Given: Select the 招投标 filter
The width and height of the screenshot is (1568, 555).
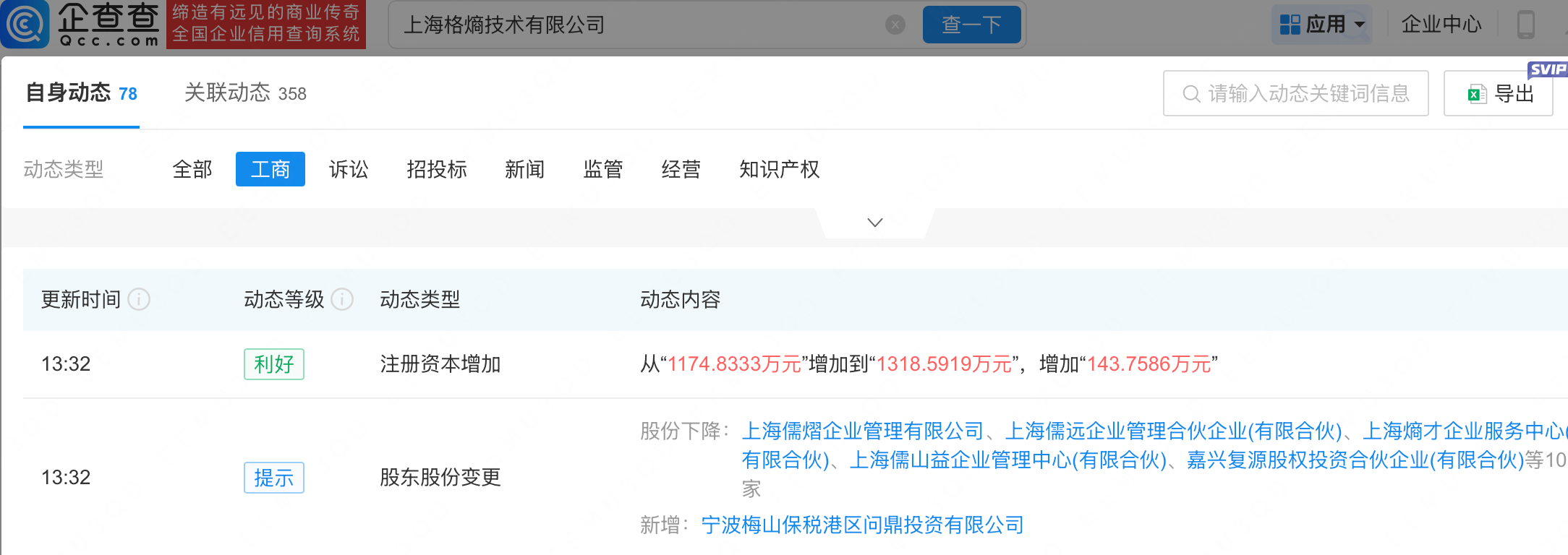Looking at the screenshot, I should [x=437, y=169].
